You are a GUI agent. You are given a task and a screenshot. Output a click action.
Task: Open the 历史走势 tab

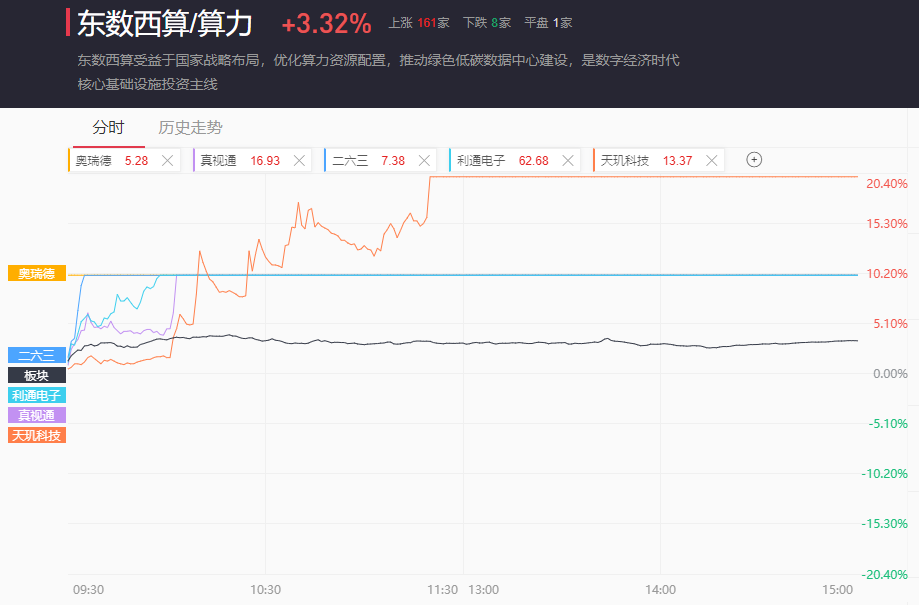(190, 128)
